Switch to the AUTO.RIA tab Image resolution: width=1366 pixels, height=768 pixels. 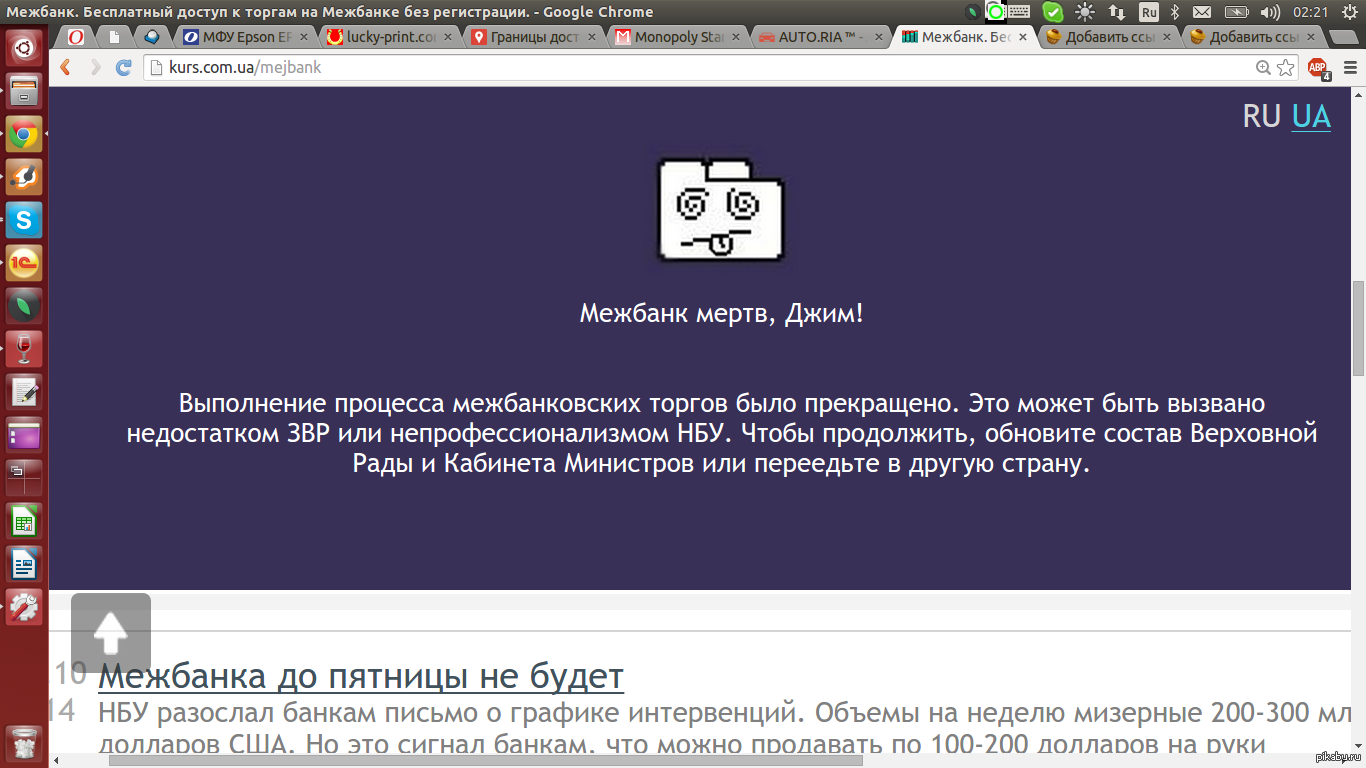click(820, 38)
